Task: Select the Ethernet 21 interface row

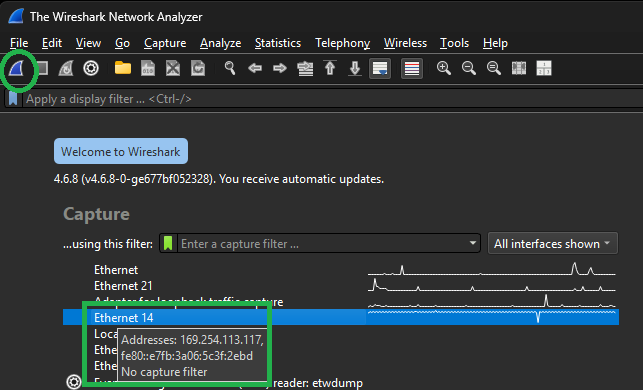Action: 341,286
